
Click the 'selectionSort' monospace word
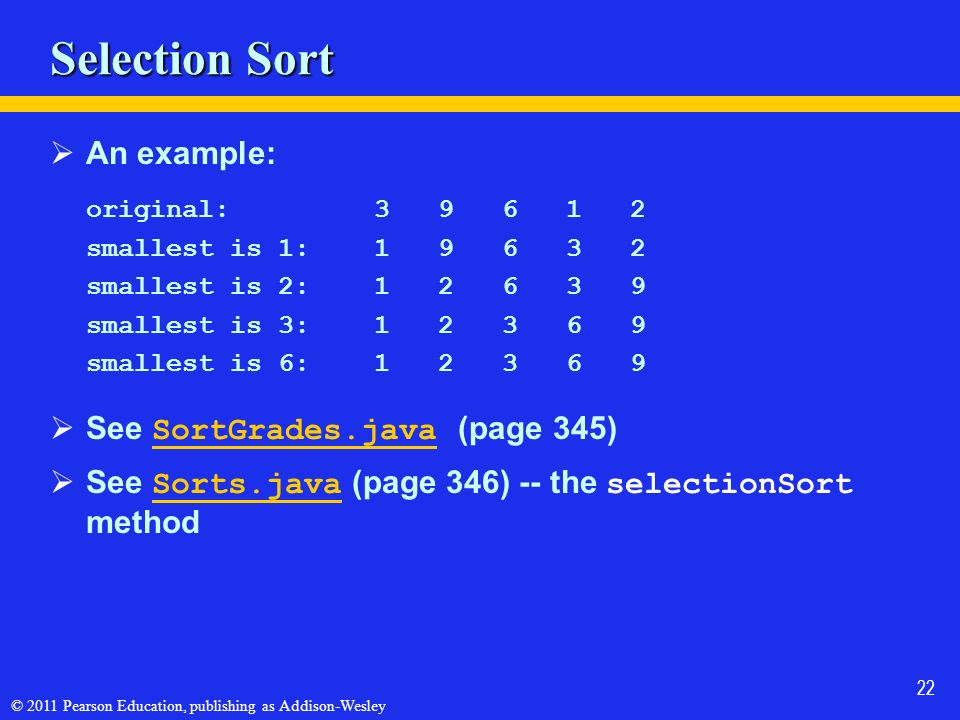(729, 484)
